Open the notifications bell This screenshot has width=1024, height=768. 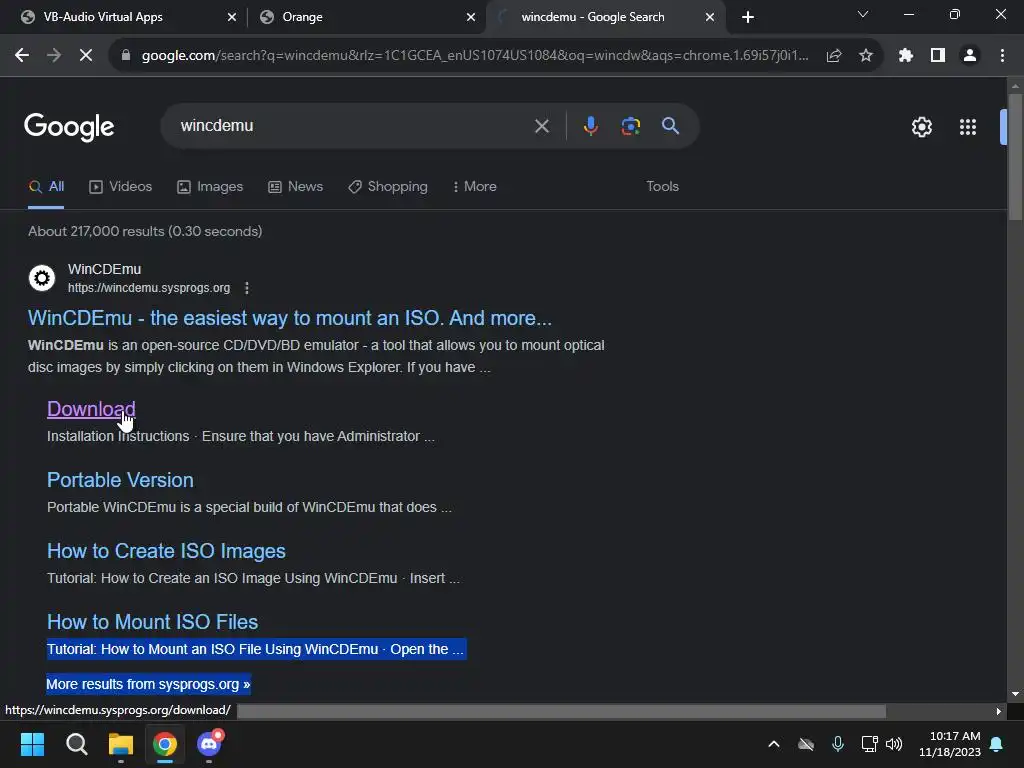997,744
